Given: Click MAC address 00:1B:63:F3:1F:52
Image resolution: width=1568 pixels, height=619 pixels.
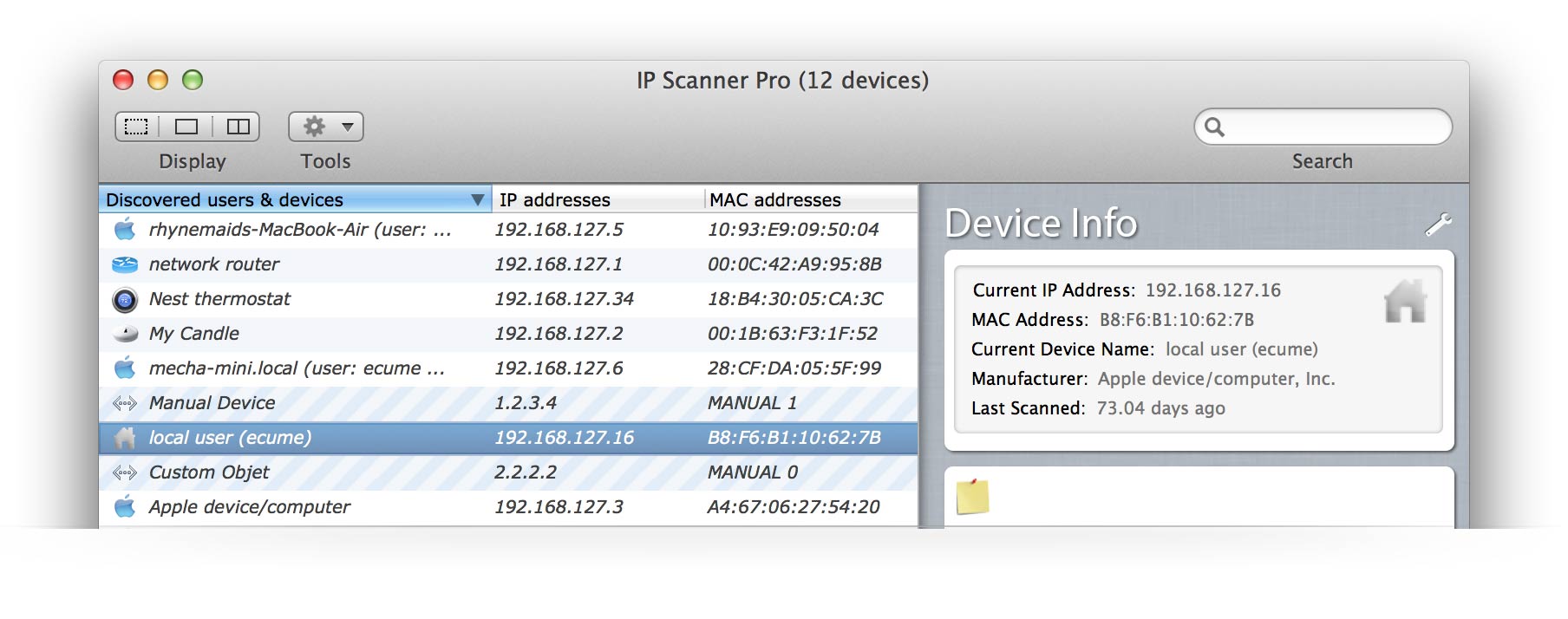Looking at the screenshot, I should [793, 334].
